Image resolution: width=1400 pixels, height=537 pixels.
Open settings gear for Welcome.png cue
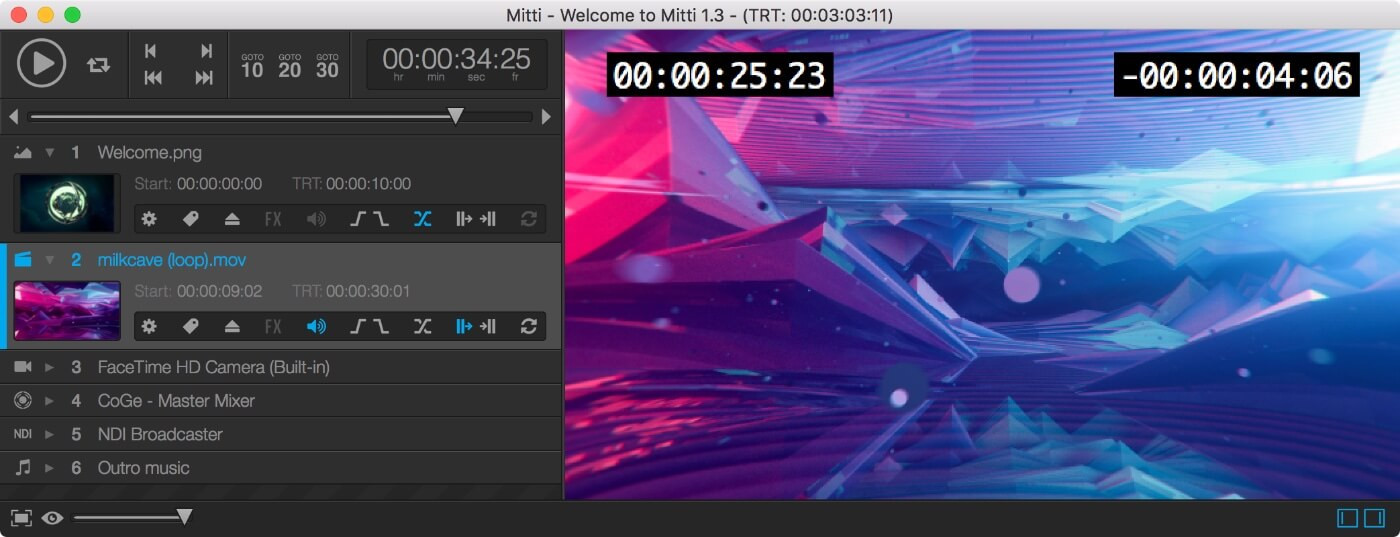(x=149, y=219)
